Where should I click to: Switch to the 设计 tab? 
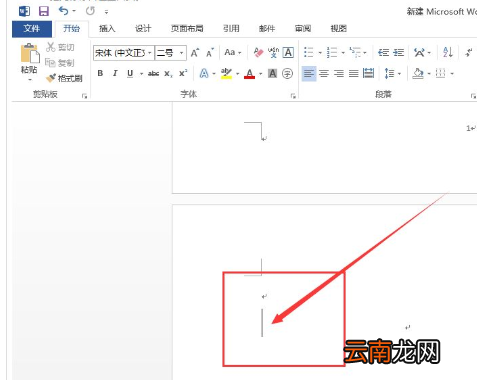coord(143,29)
